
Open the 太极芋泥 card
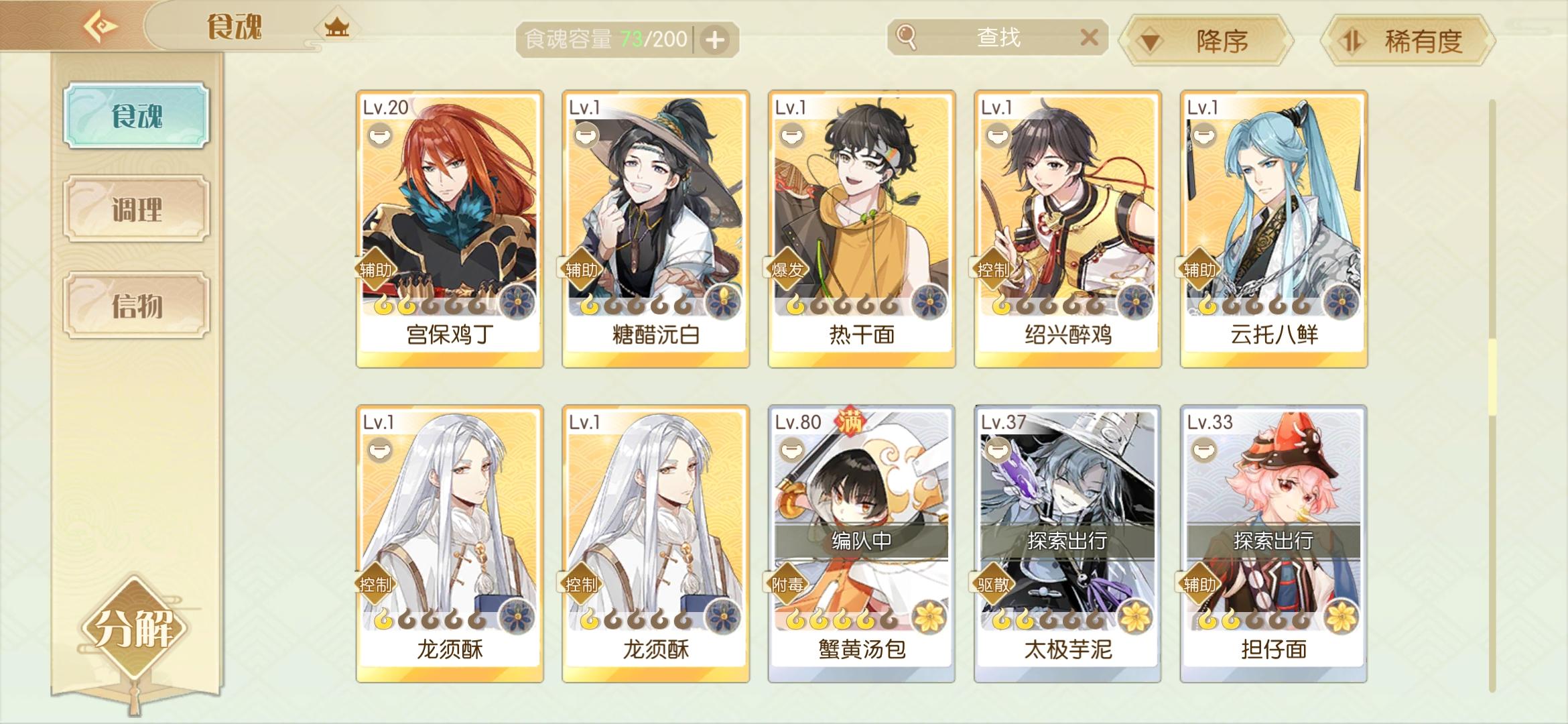click(x=1067, y=544)
